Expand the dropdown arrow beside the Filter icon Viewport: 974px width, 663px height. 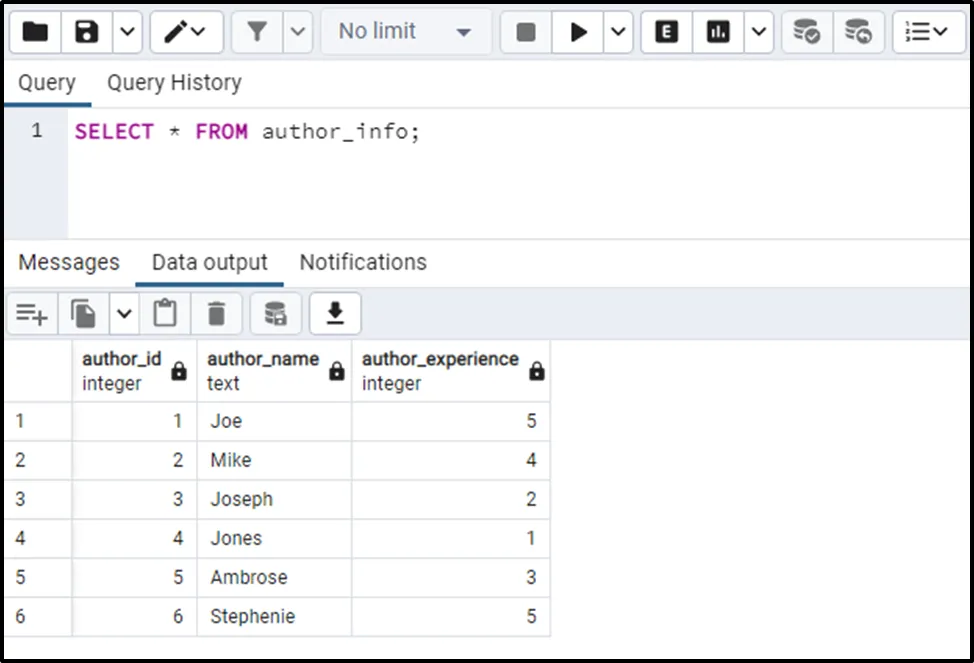tap(298, 32)
